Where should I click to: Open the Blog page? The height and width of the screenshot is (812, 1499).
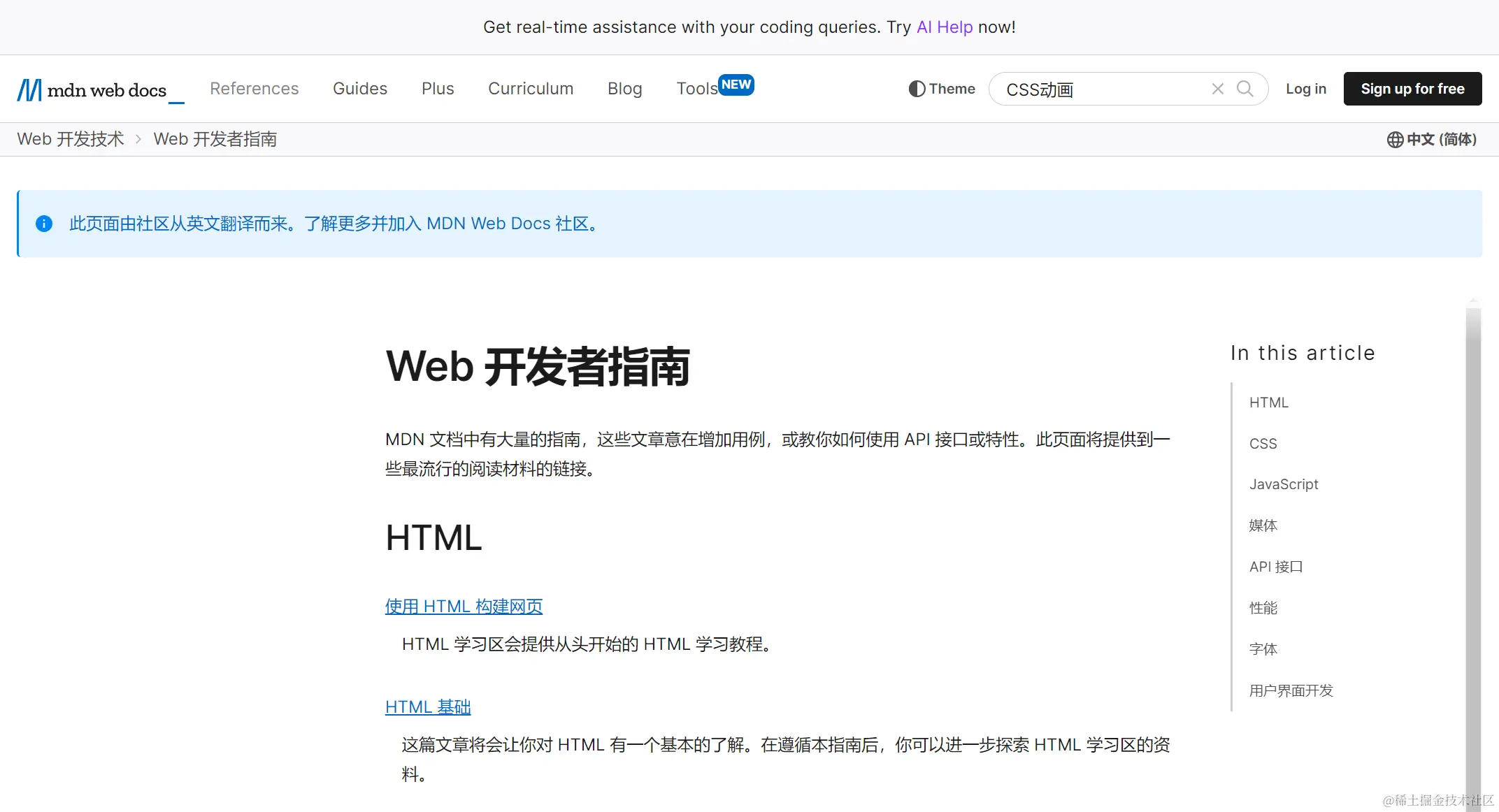[x=624, y=89]
